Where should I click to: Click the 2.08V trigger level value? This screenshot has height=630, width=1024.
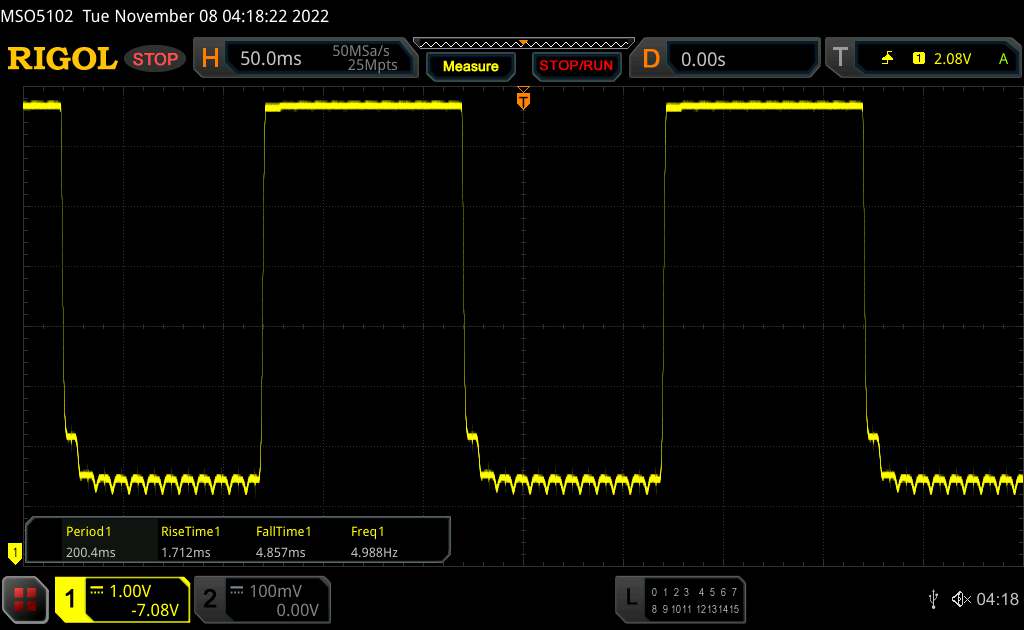coord(952,59)
